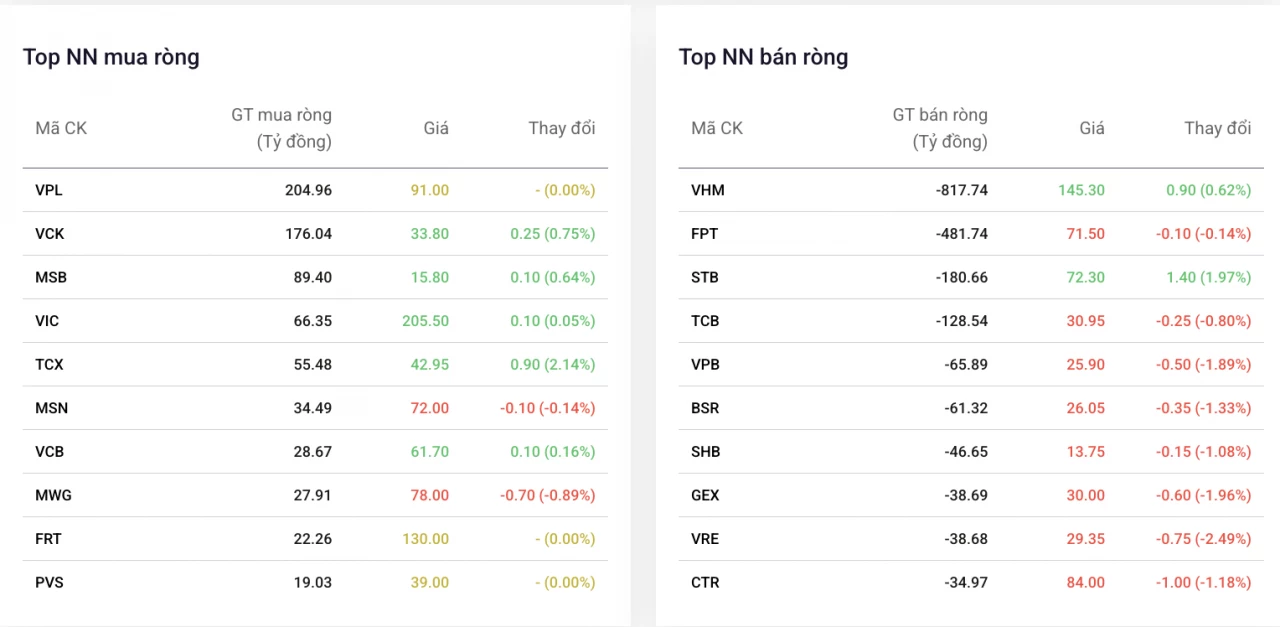1280x627 pixels.
Task: Click TCB stock code
Action: pyautogui.click(x=705, y=321)
